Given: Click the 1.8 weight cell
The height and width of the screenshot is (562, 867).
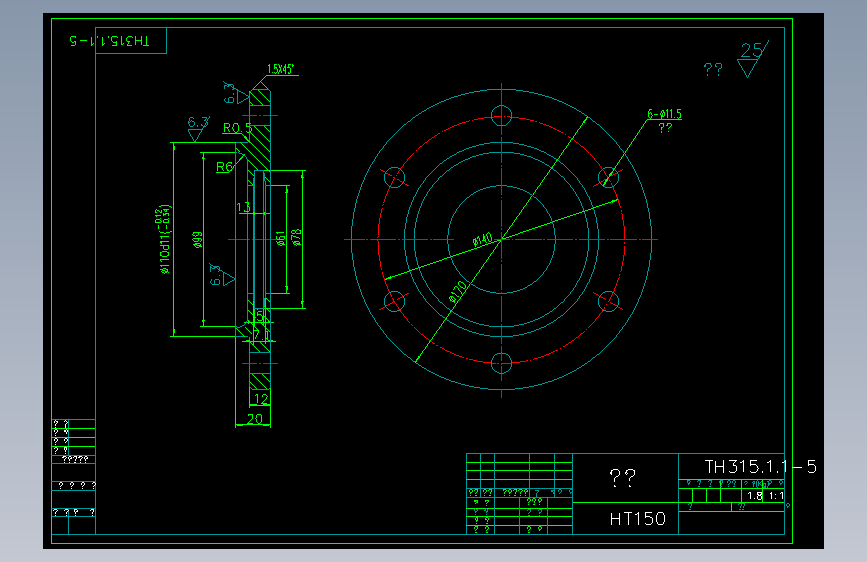Looking at the screenshot, I should [755, 496].
